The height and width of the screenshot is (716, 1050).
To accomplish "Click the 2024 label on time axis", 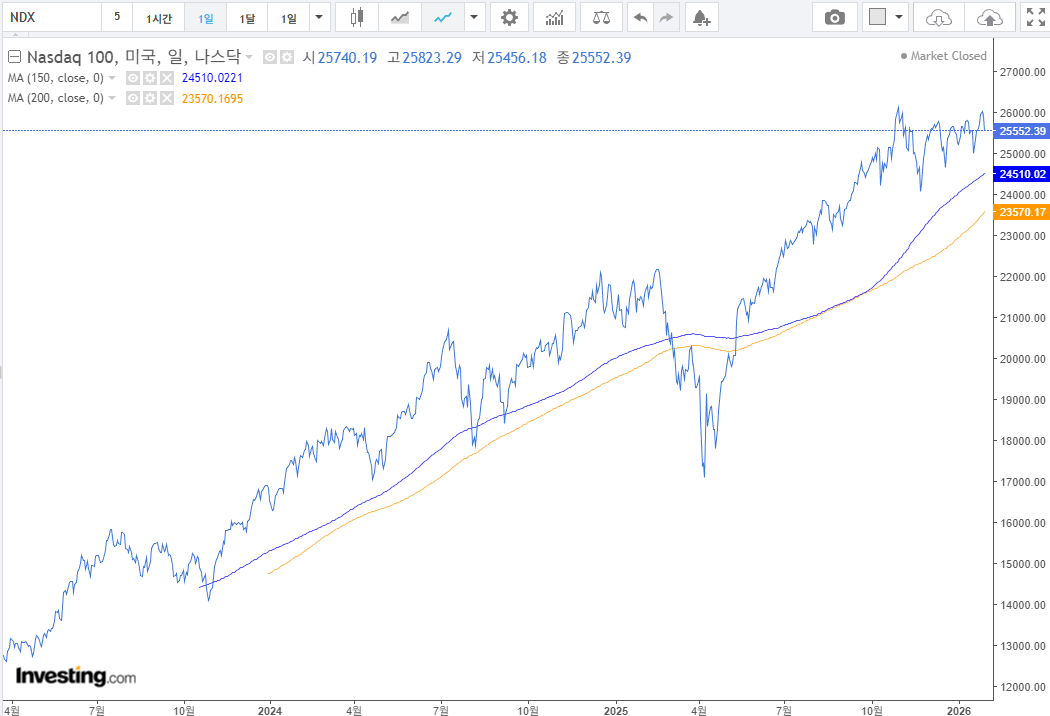I will click(x=270, y=711).
